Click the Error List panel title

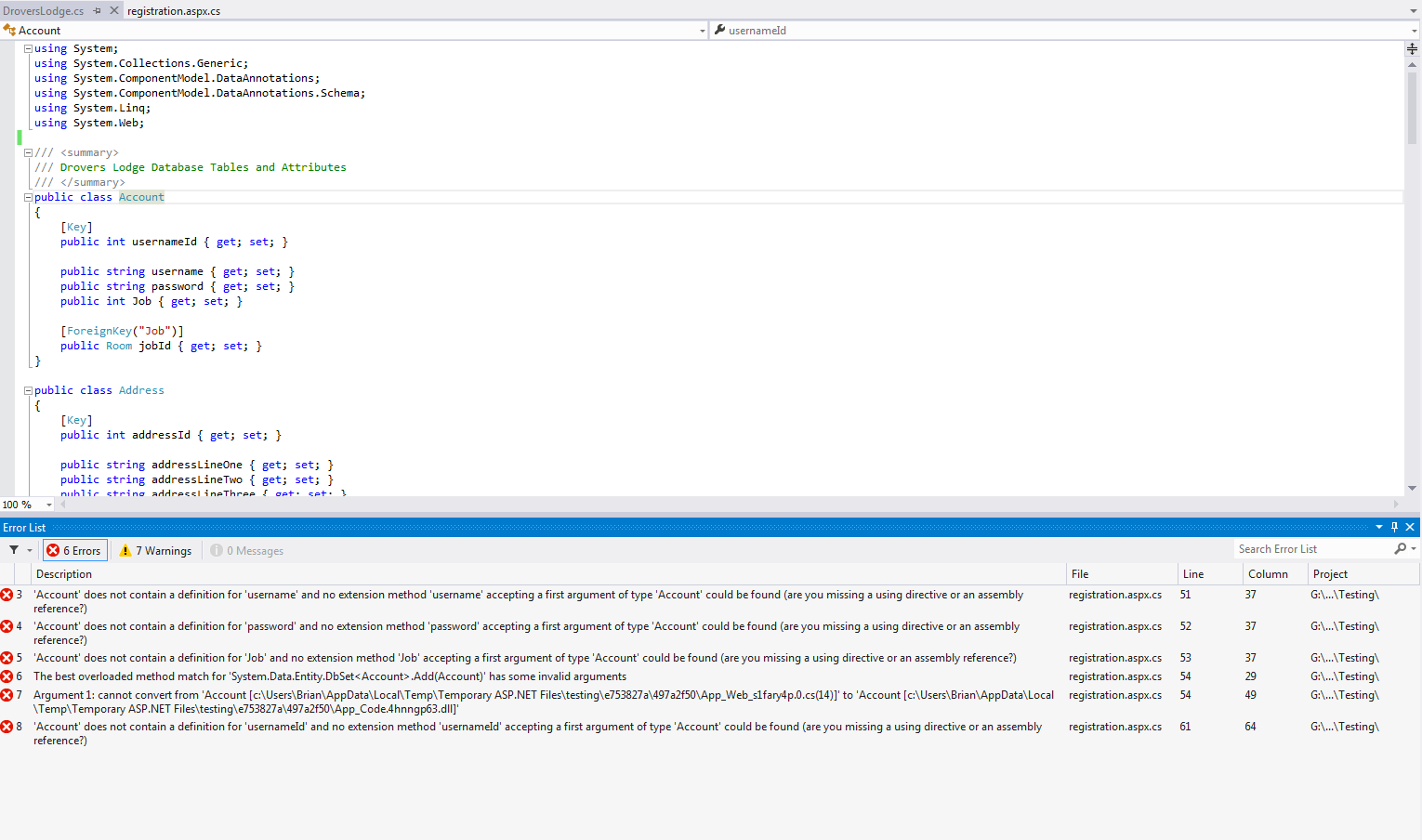pyautogui.click(x=24, y=528)
